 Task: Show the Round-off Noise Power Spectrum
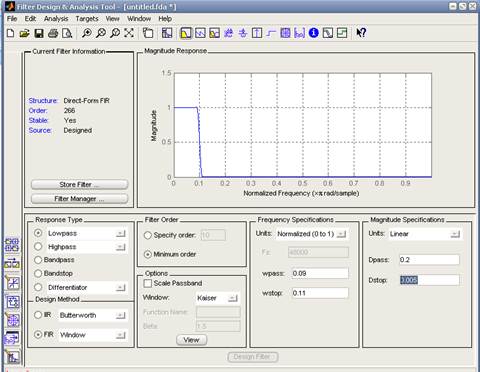coord(342,33)
